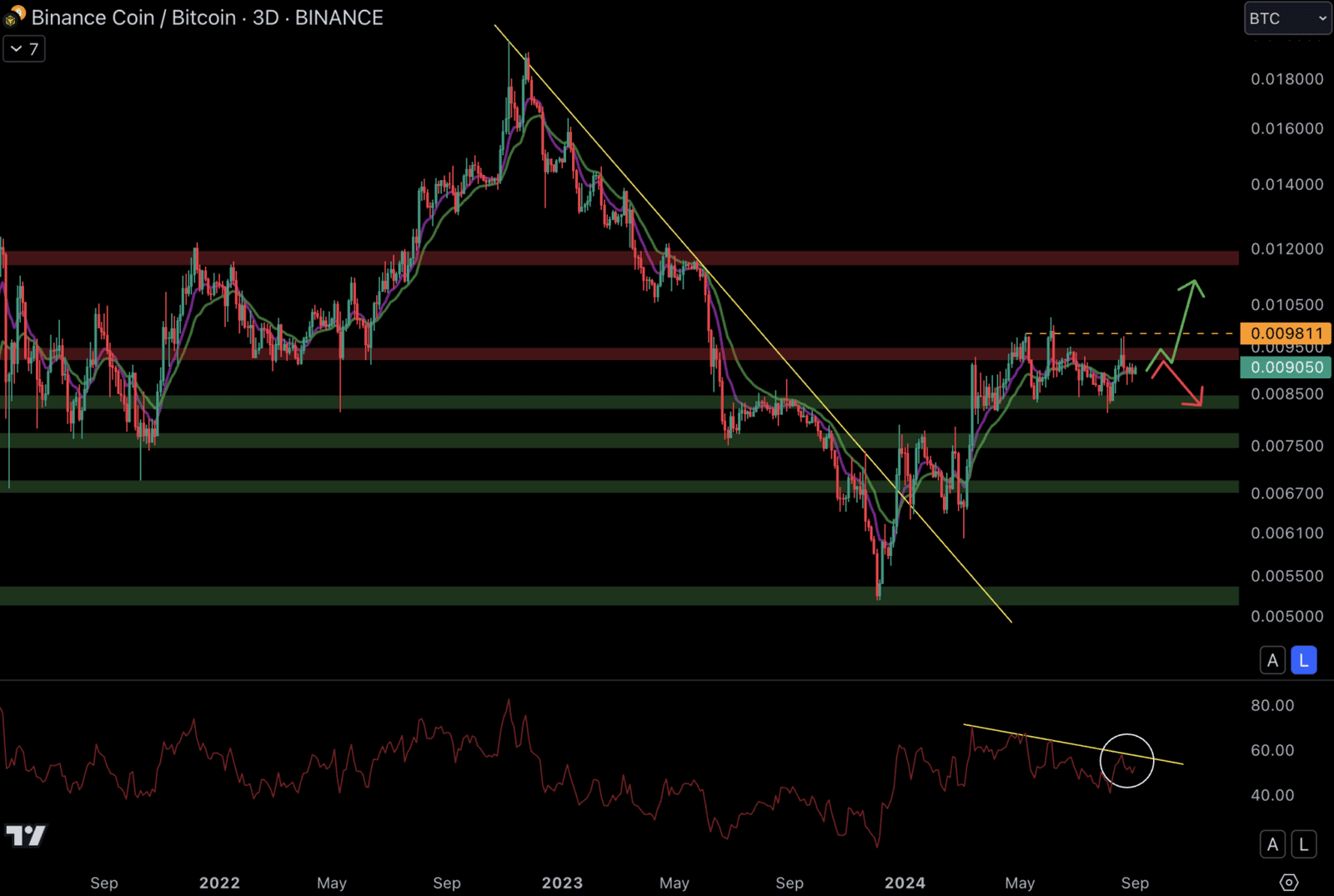Click the 2022 label on time axis
1334x896 pixels.
coord(219,883)
